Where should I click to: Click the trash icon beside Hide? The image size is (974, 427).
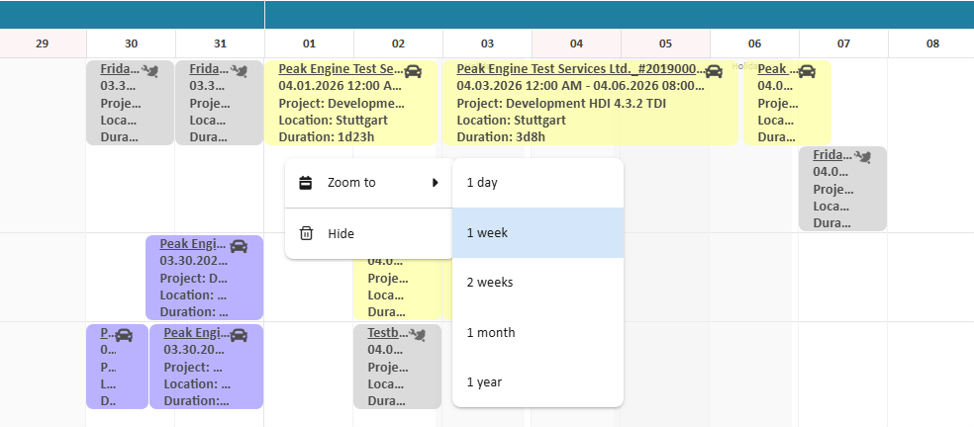pyautogui.click(x=306, y=234)
